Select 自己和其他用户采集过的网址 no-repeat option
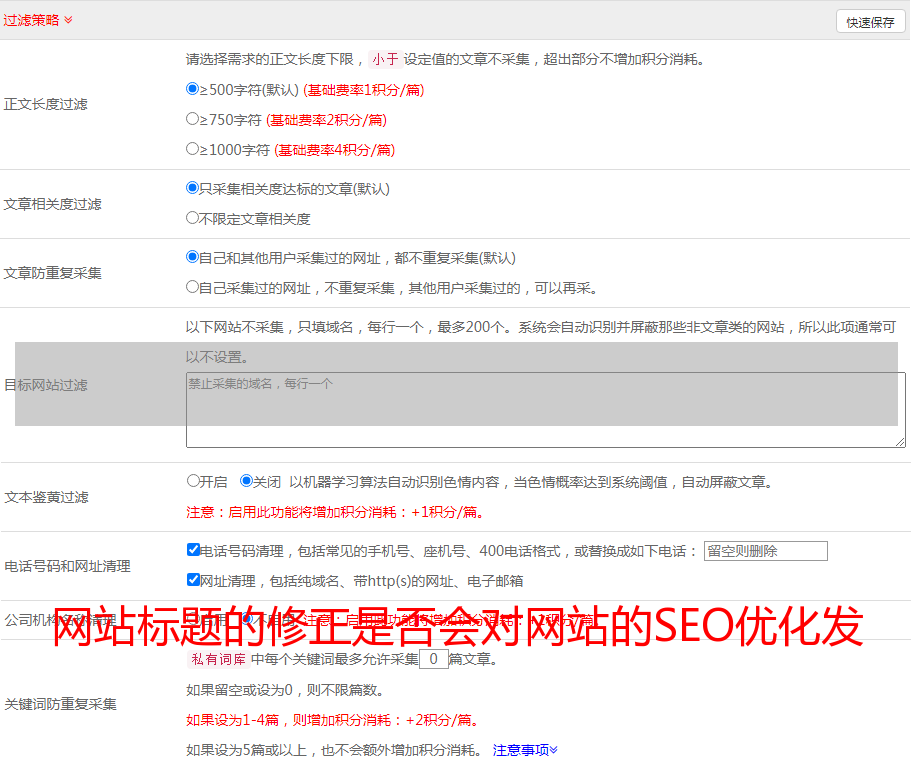This screenshot has width=912, height=768. tap(193, 257)
